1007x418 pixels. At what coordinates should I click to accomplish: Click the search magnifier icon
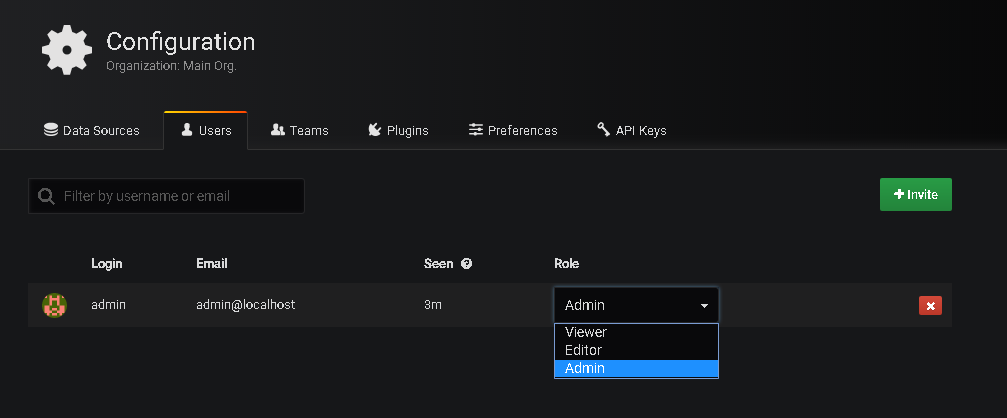pyautogui.click(x=46, y=196)
